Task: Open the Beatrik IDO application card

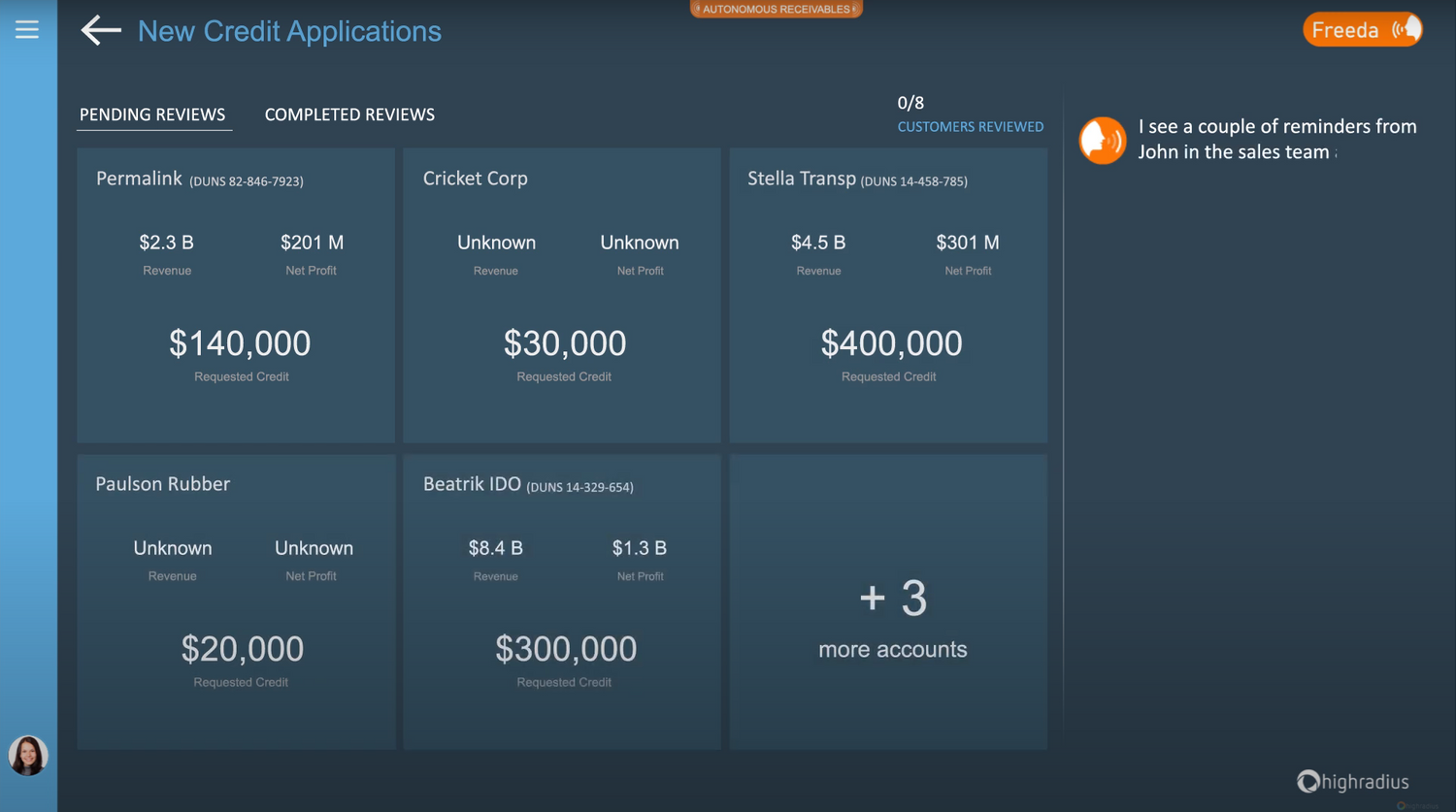Action: pyautogui.click(x=562, y=601)
